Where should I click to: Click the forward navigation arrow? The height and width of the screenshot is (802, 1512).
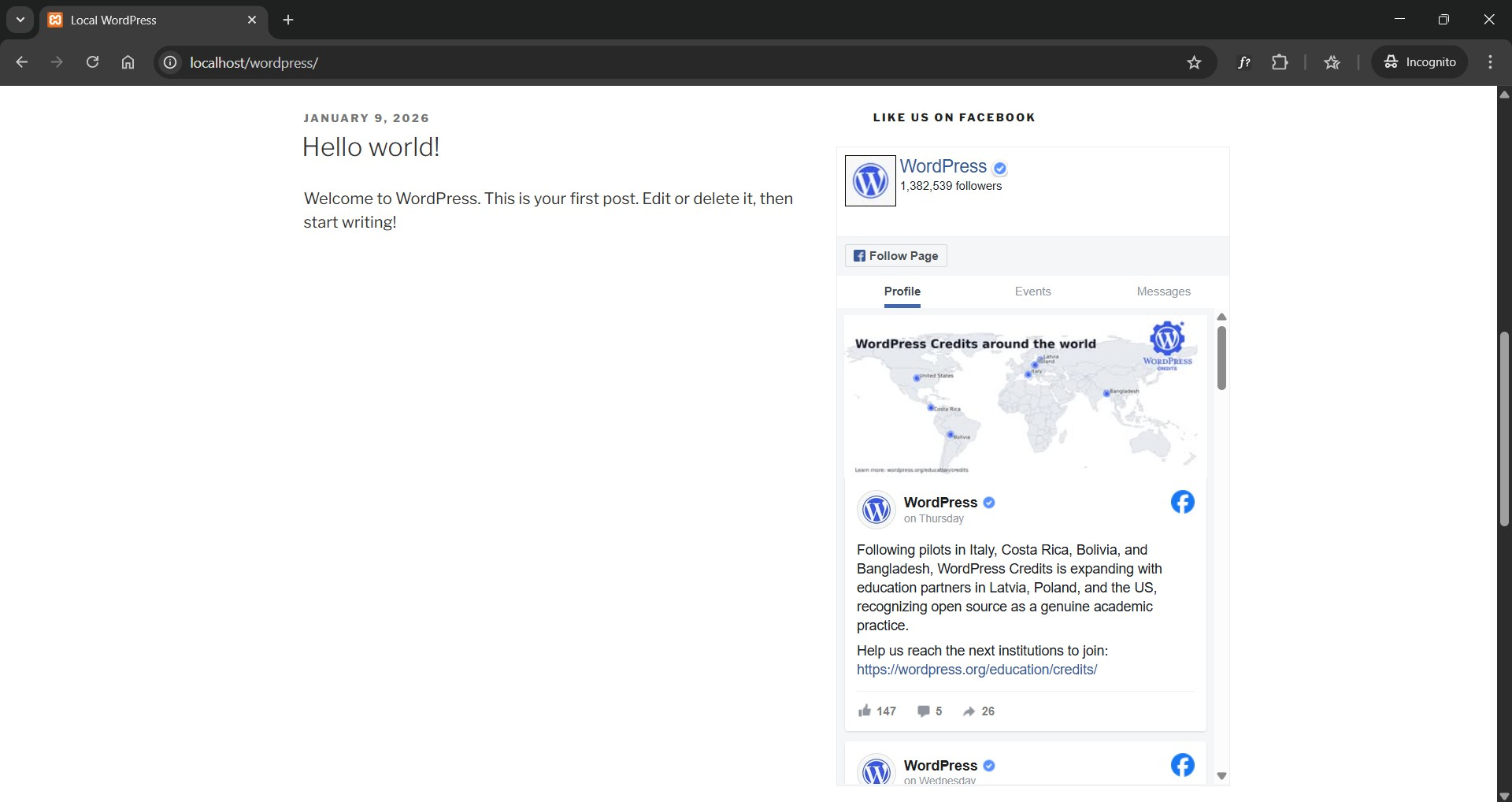pos(57,62)
